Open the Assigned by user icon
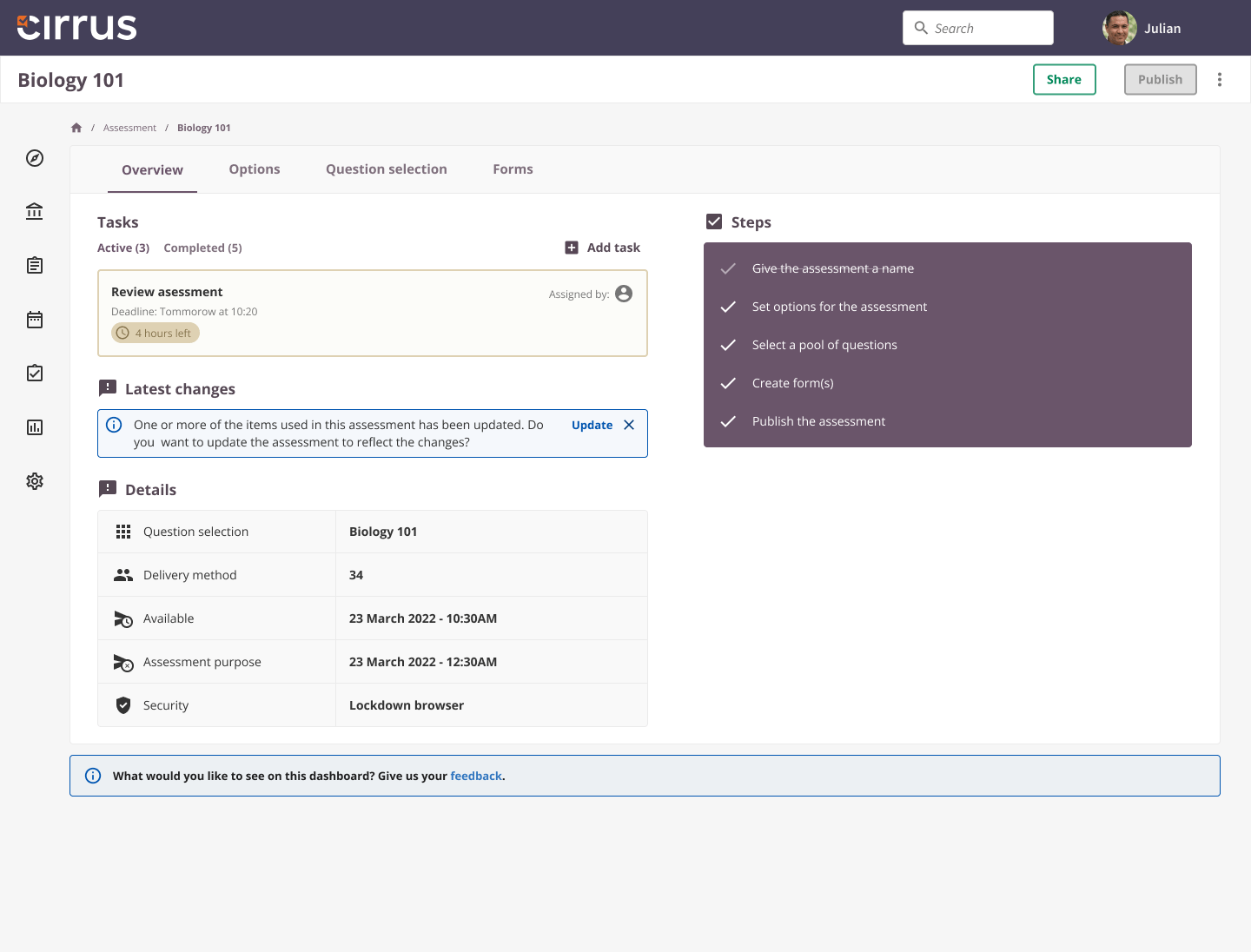Image resolution: width=1251 pixels, height=952 pixels. pos(623,294)
